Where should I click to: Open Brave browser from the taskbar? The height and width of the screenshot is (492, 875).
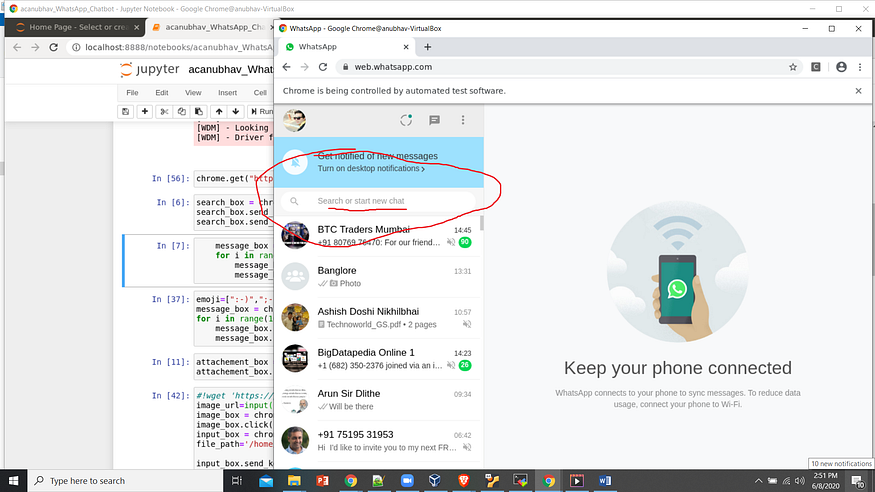pyautogui.click(x=463, y=480)
